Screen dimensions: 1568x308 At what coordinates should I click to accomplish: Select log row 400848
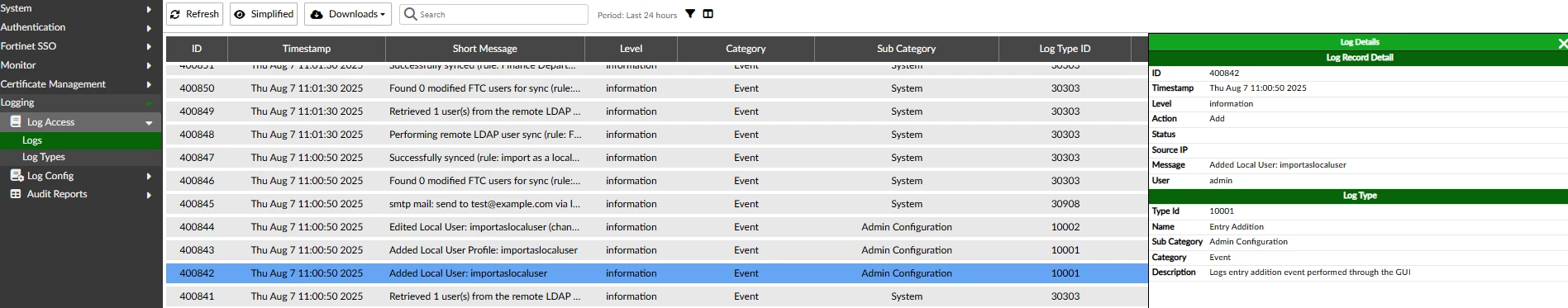656,135
